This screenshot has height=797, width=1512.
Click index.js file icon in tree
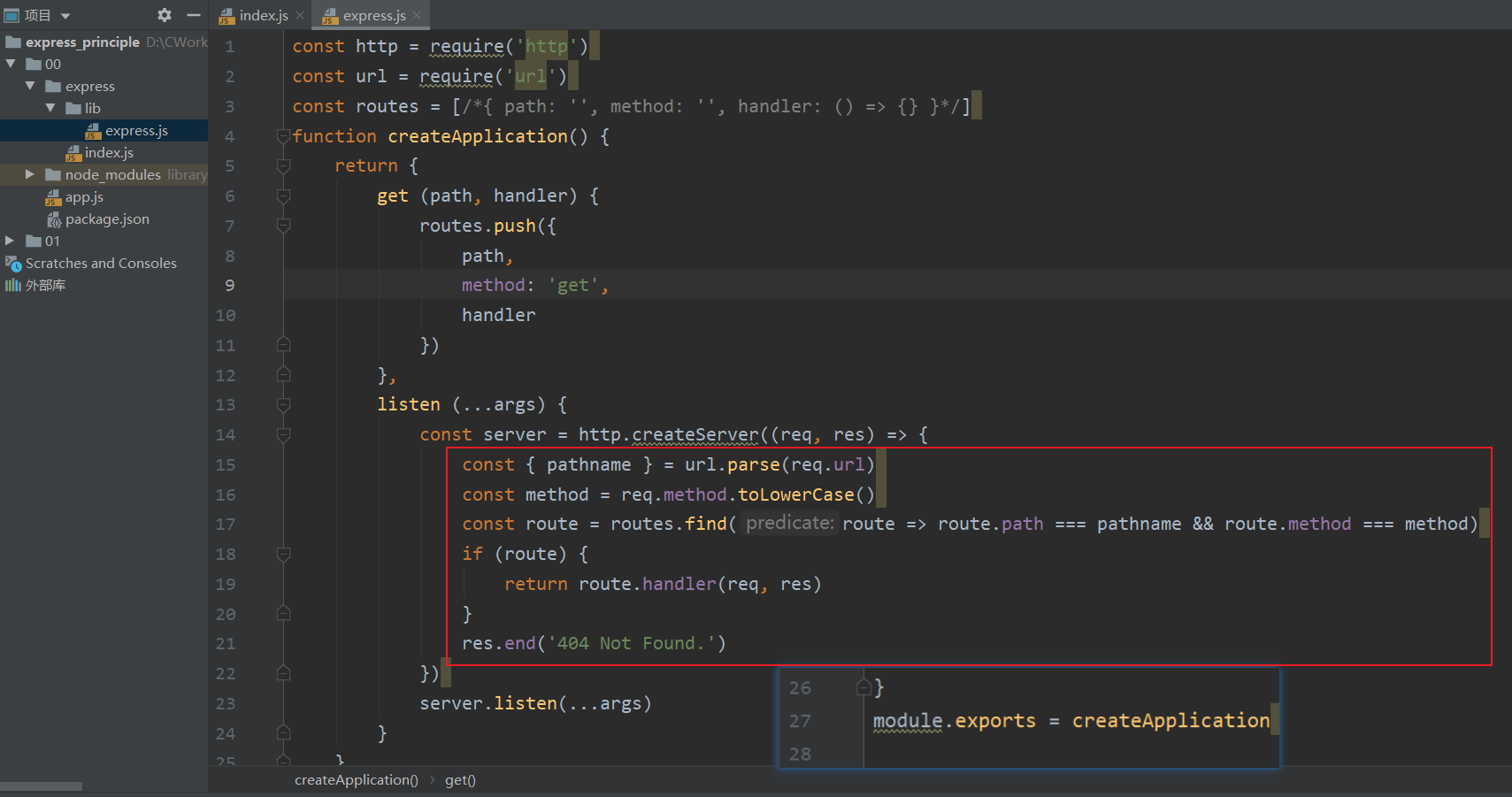73,153
